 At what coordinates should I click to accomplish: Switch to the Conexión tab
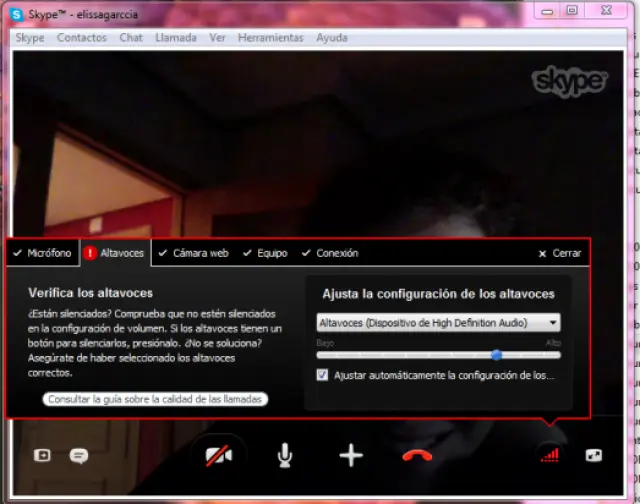(330, 253)
